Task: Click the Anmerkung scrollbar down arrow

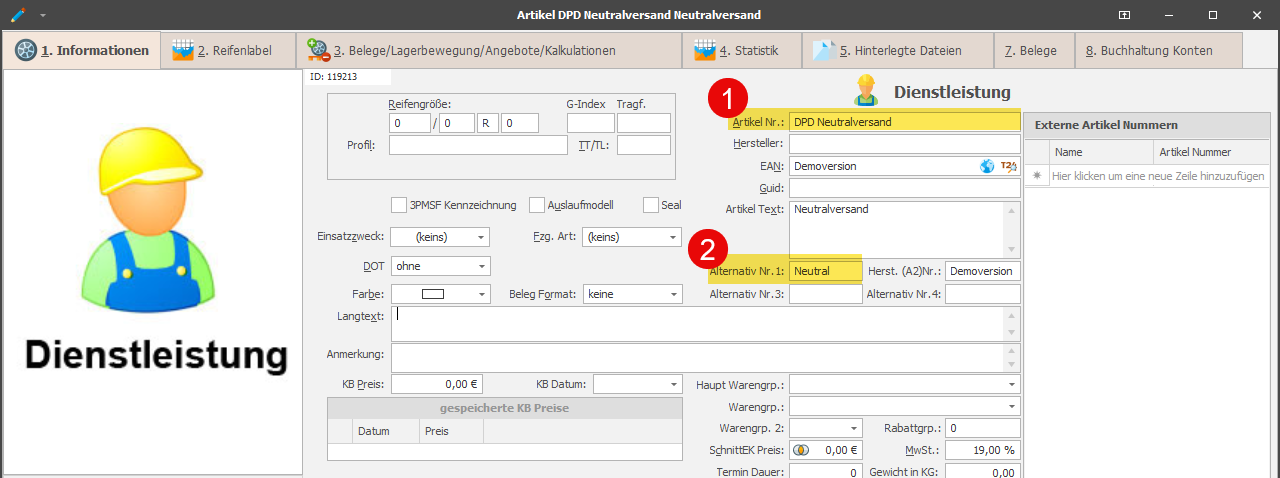Action: click(x=1012, y=364)
